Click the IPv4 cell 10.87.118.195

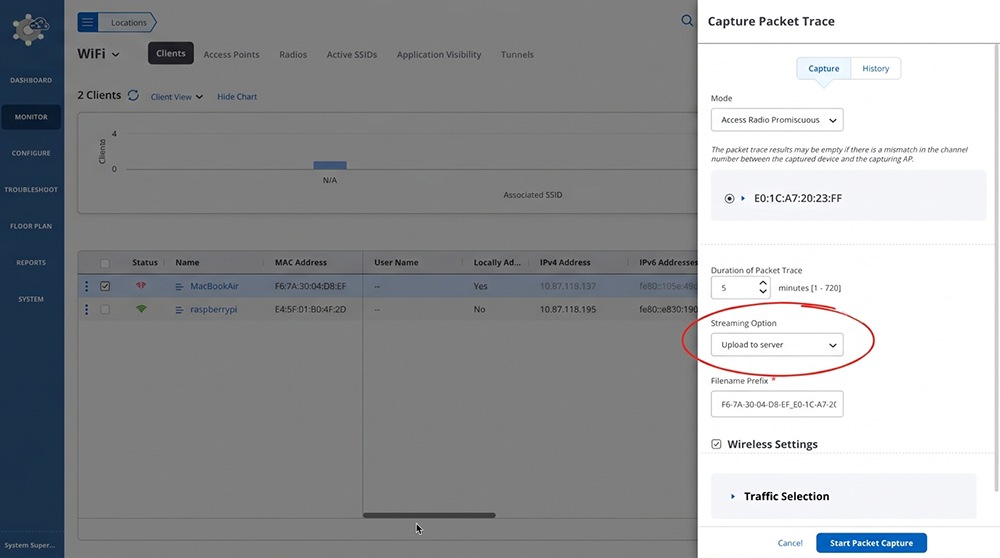coord(568,309)
